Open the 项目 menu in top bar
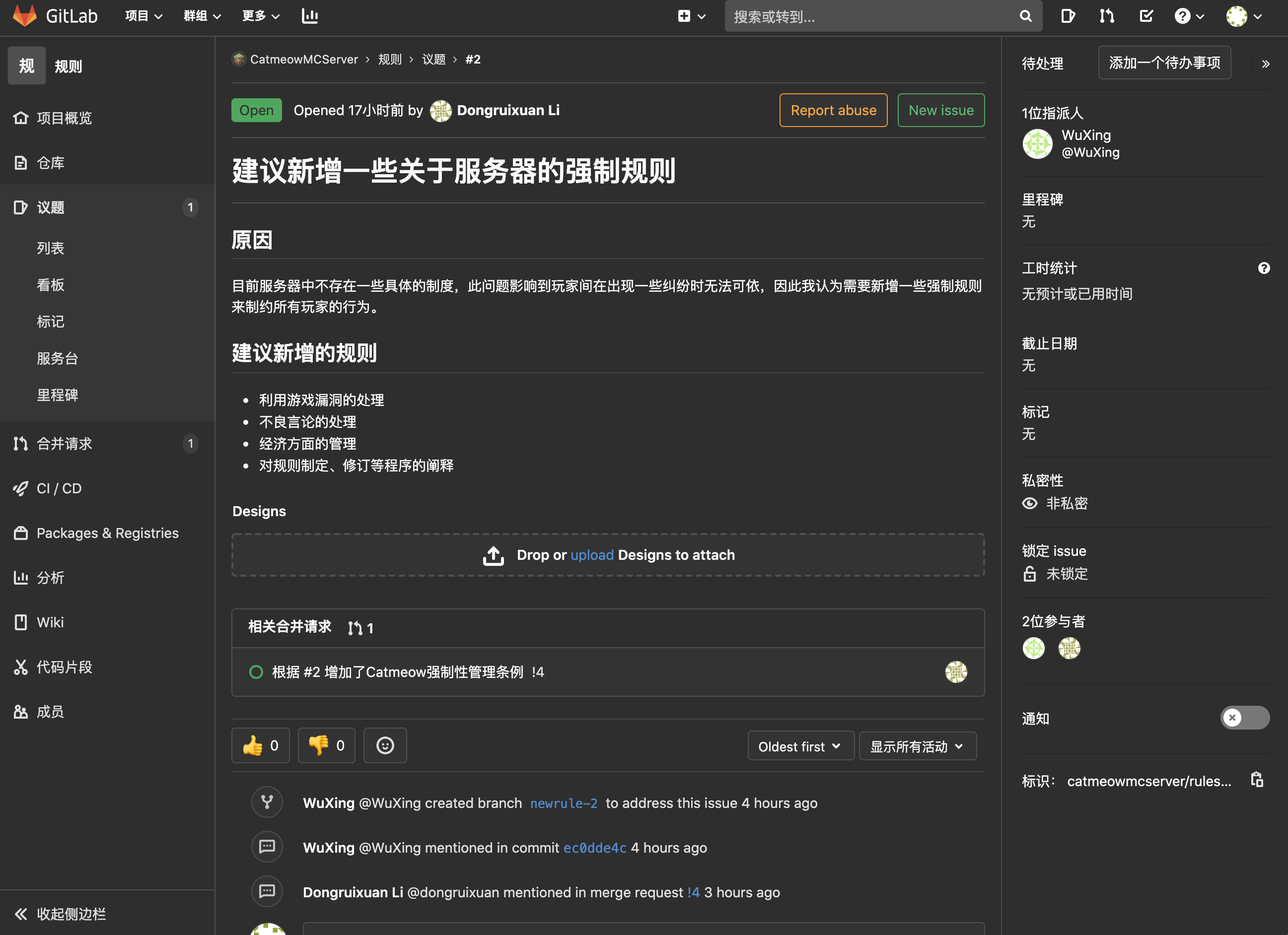Screen dimensions: 1288x935 tap(143, 16)
